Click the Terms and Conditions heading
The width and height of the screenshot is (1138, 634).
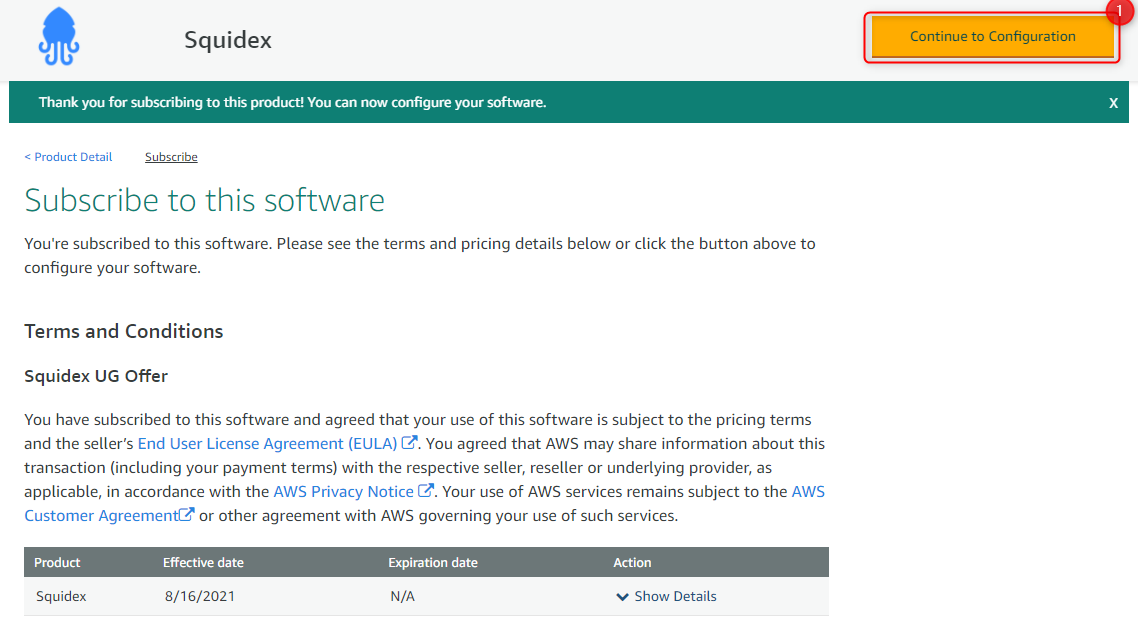tap(123, 332)
